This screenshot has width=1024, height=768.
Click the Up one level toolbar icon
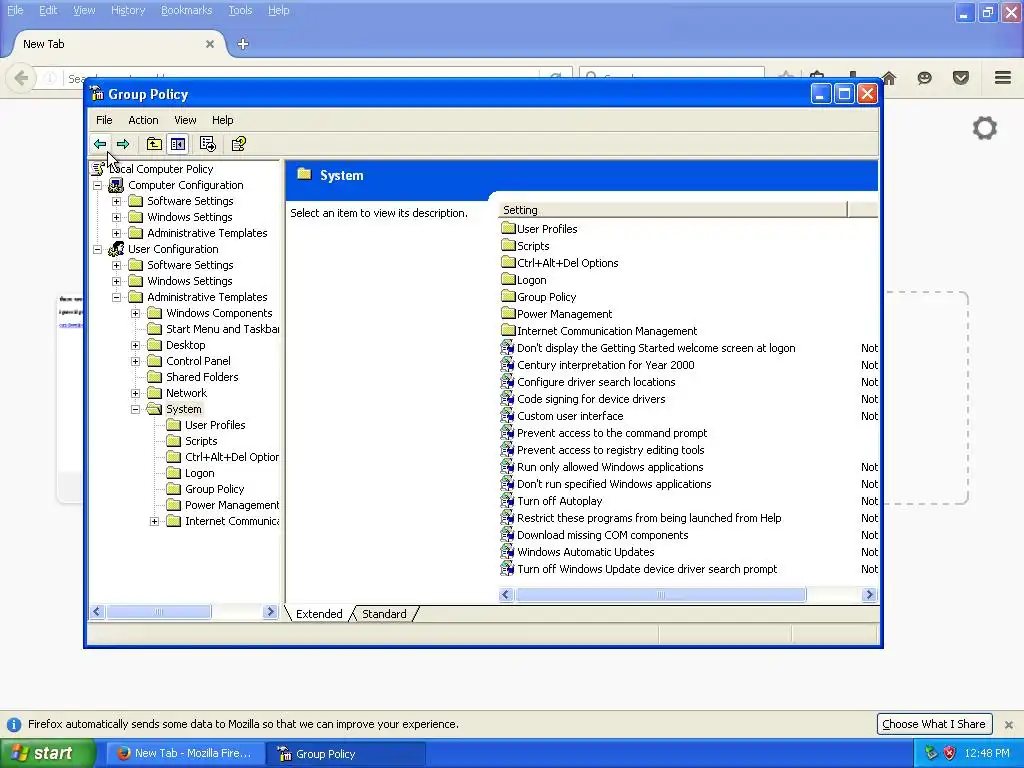tap(154, 144)
